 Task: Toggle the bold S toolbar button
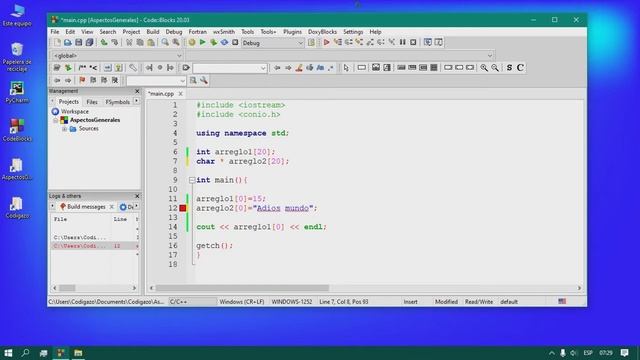(x=509, y=68)
